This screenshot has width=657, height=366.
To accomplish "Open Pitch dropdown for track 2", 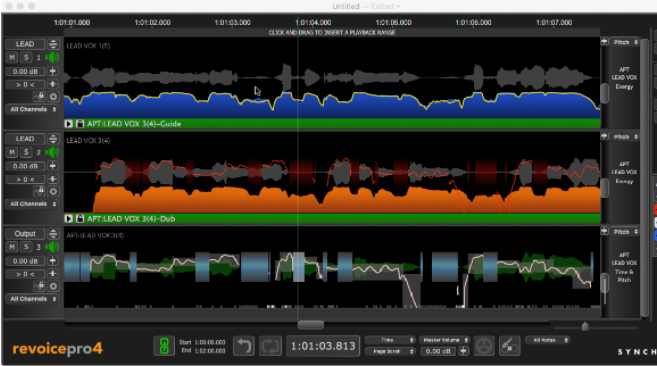I will click(x=625, y=137).
